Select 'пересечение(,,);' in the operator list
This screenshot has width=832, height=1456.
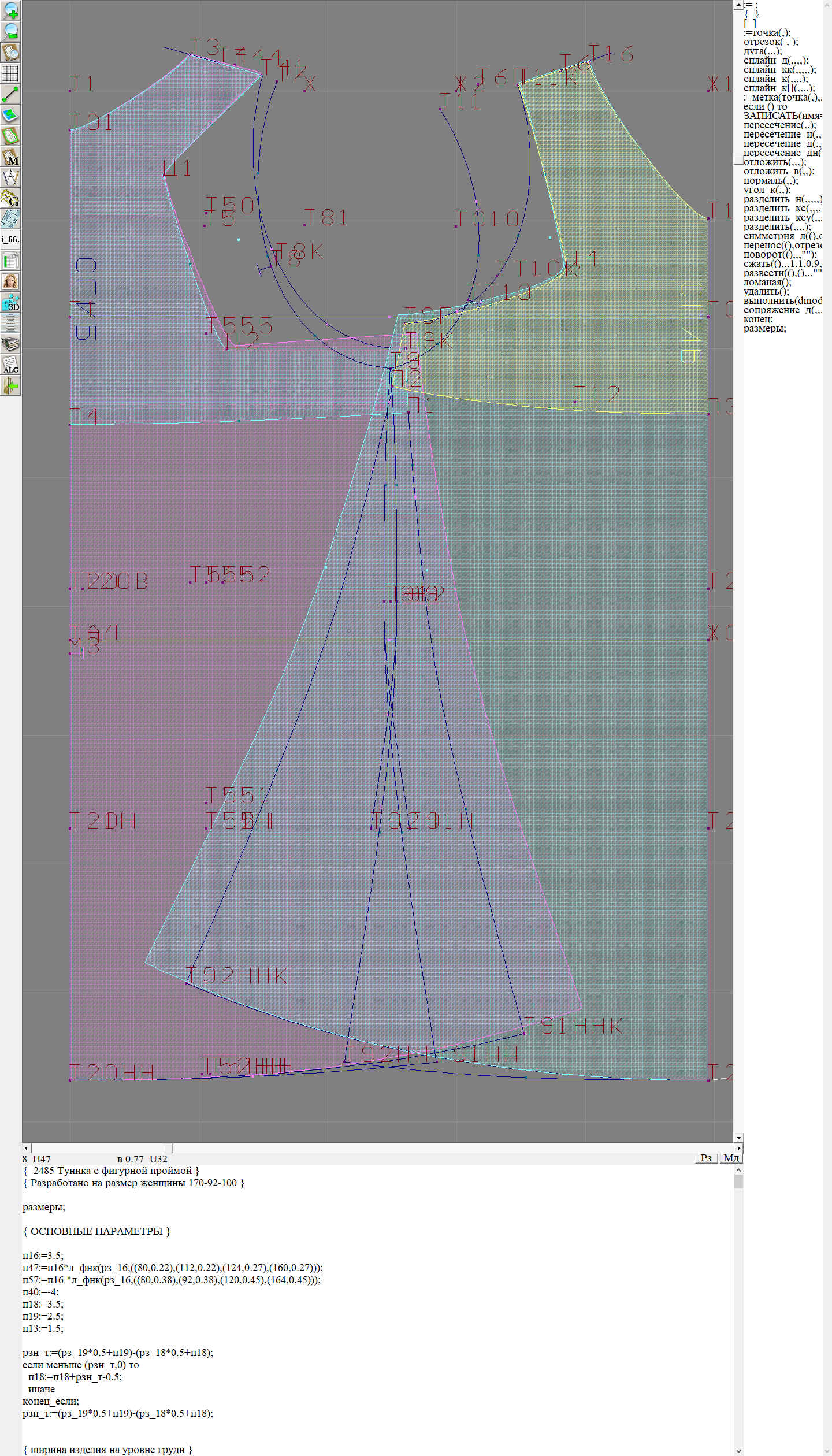coord(779,125)
